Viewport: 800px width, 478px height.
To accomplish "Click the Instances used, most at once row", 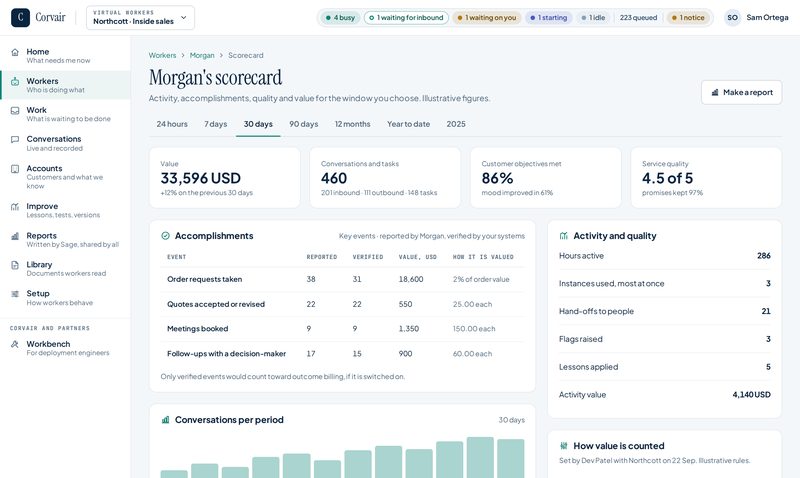I will click(664, 284).
